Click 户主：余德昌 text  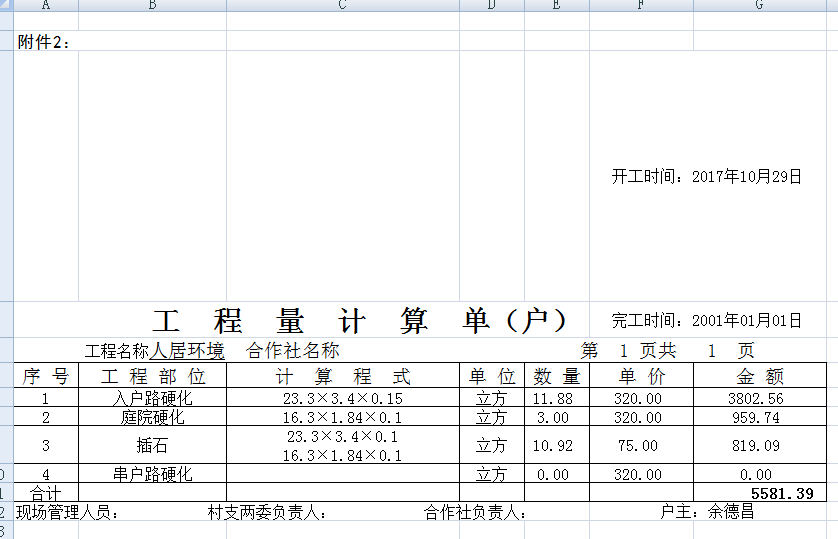[x=707, y=512]
